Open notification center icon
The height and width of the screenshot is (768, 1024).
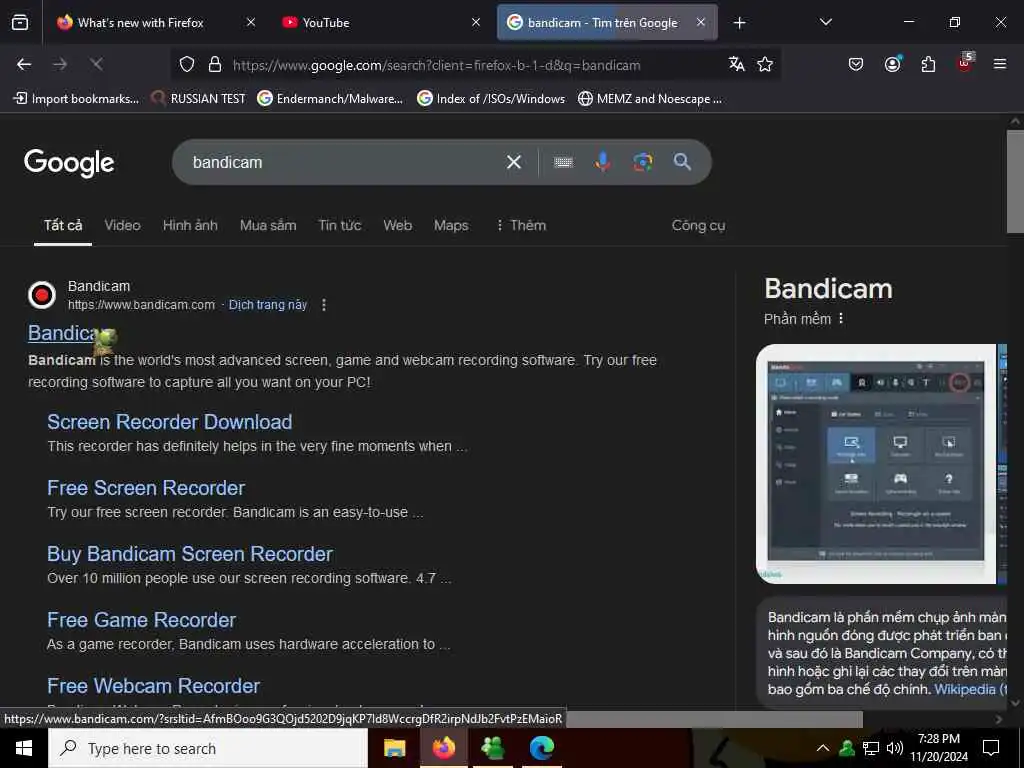[x=991, y=748]
